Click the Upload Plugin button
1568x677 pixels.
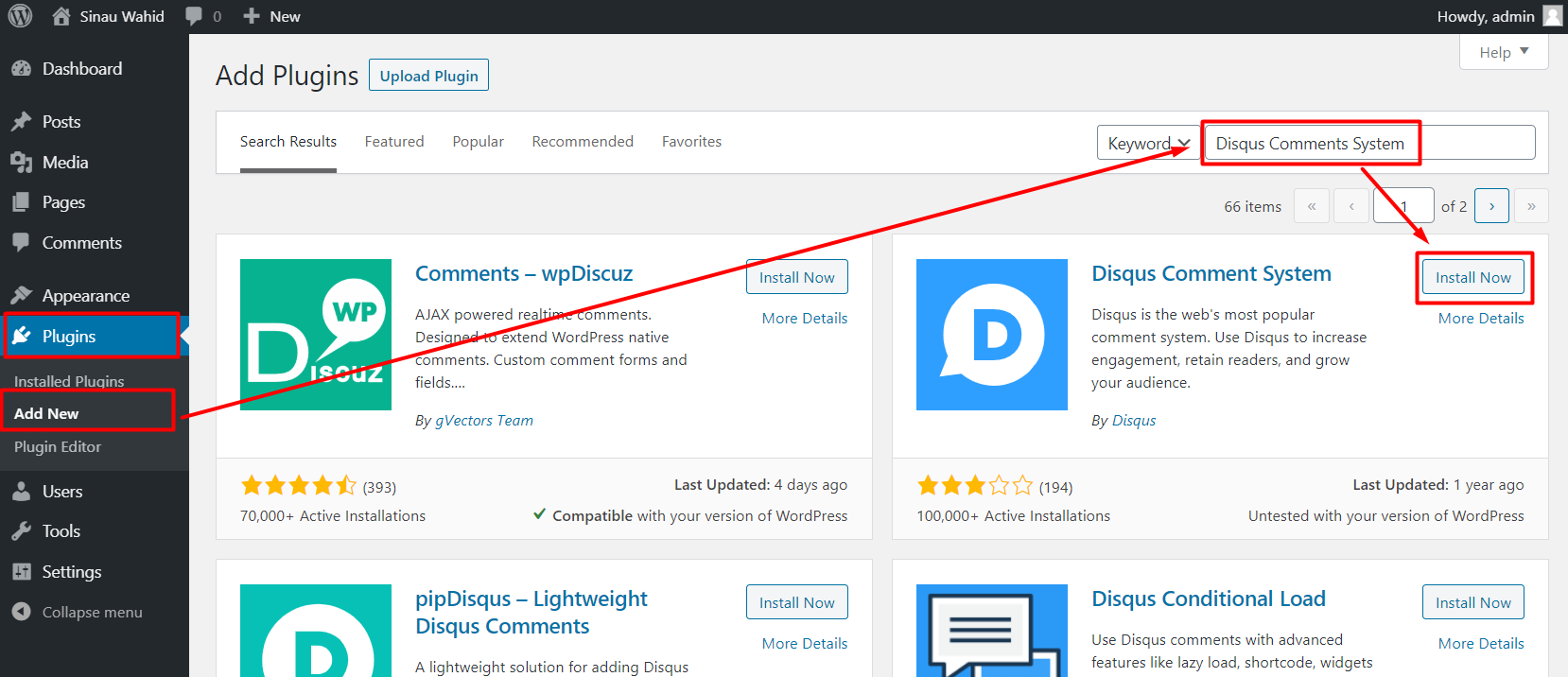point(428,76)
